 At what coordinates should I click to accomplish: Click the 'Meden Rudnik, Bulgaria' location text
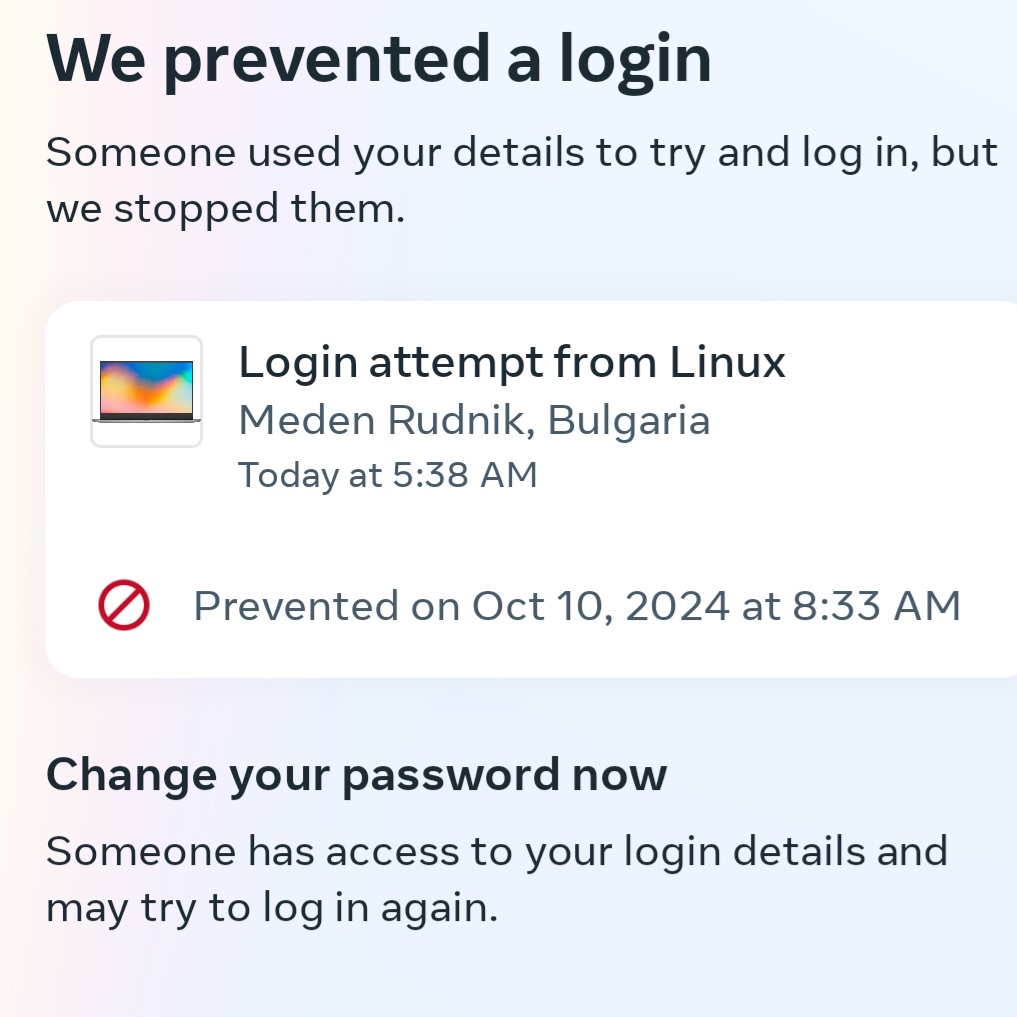click(475, 420)
